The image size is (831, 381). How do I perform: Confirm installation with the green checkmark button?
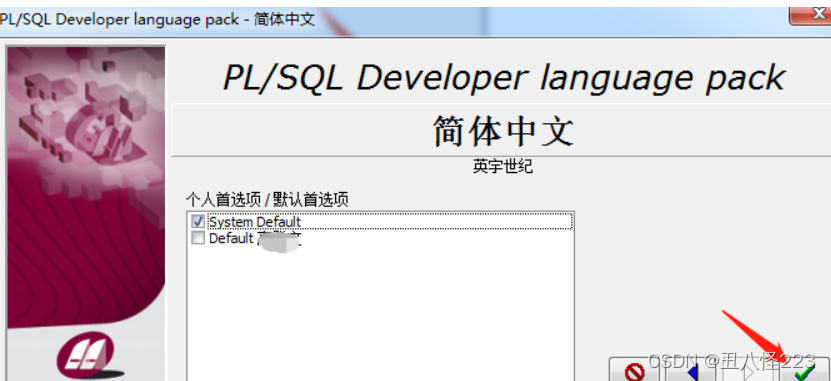click(x=805, y=370)
